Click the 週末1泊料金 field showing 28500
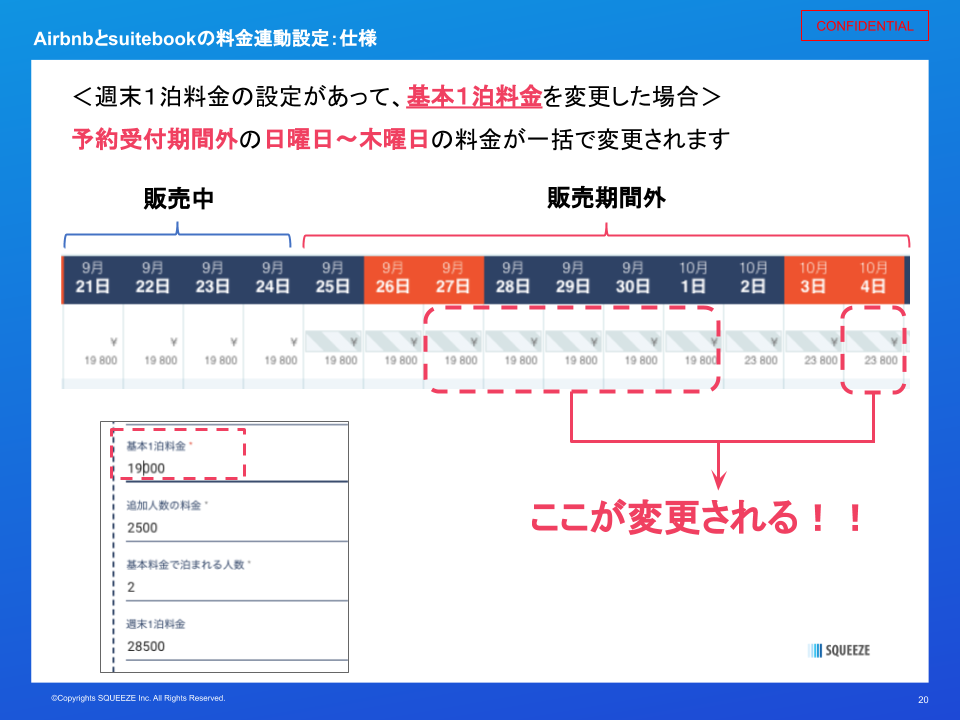The height and width of the screenshot is (720, 960). point(236,647)
